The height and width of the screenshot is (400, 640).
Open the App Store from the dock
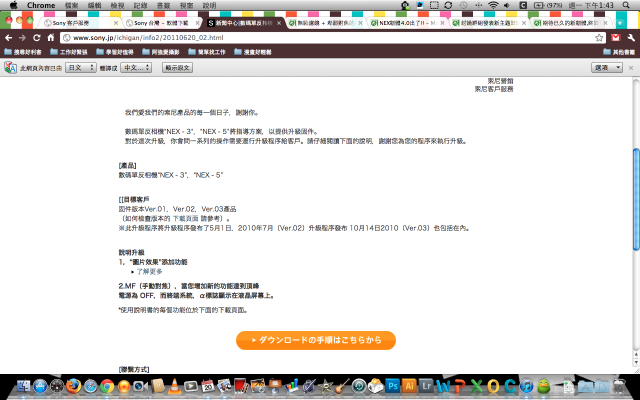tap(40, 386)
